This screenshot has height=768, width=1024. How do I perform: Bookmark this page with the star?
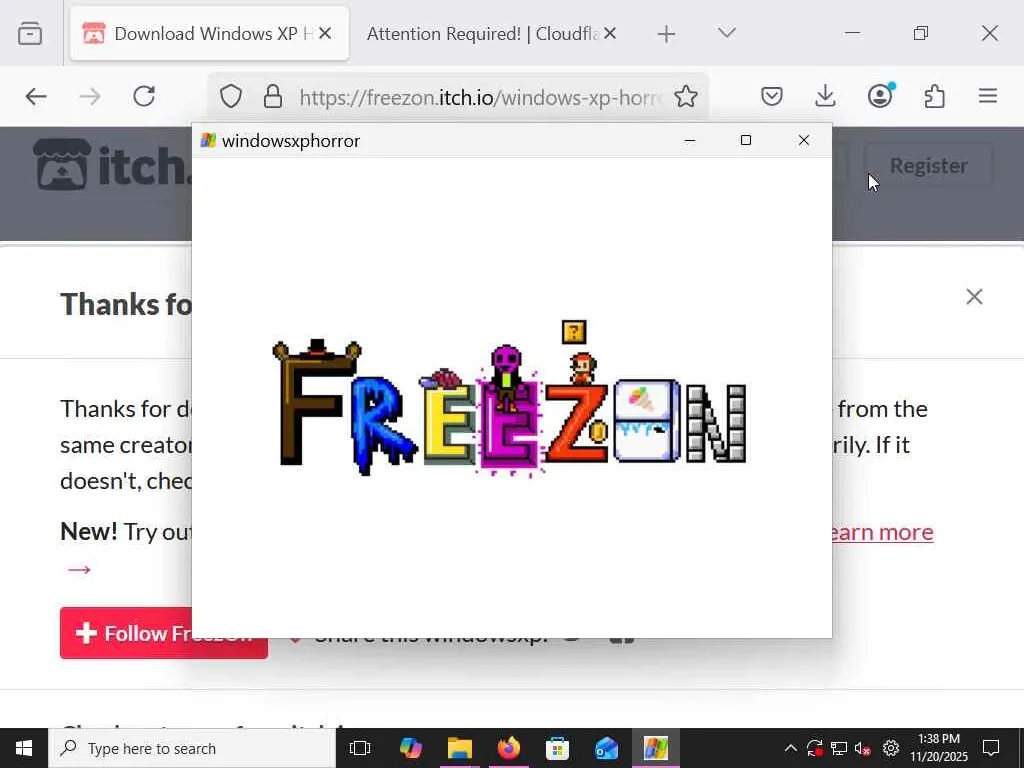pos(686,97)
